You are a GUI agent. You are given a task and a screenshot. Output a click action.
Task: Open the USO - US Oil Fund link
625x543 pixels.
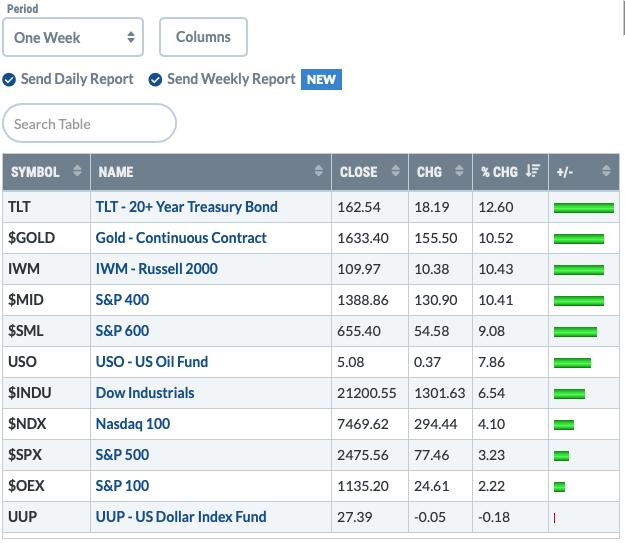pos(152,362)
